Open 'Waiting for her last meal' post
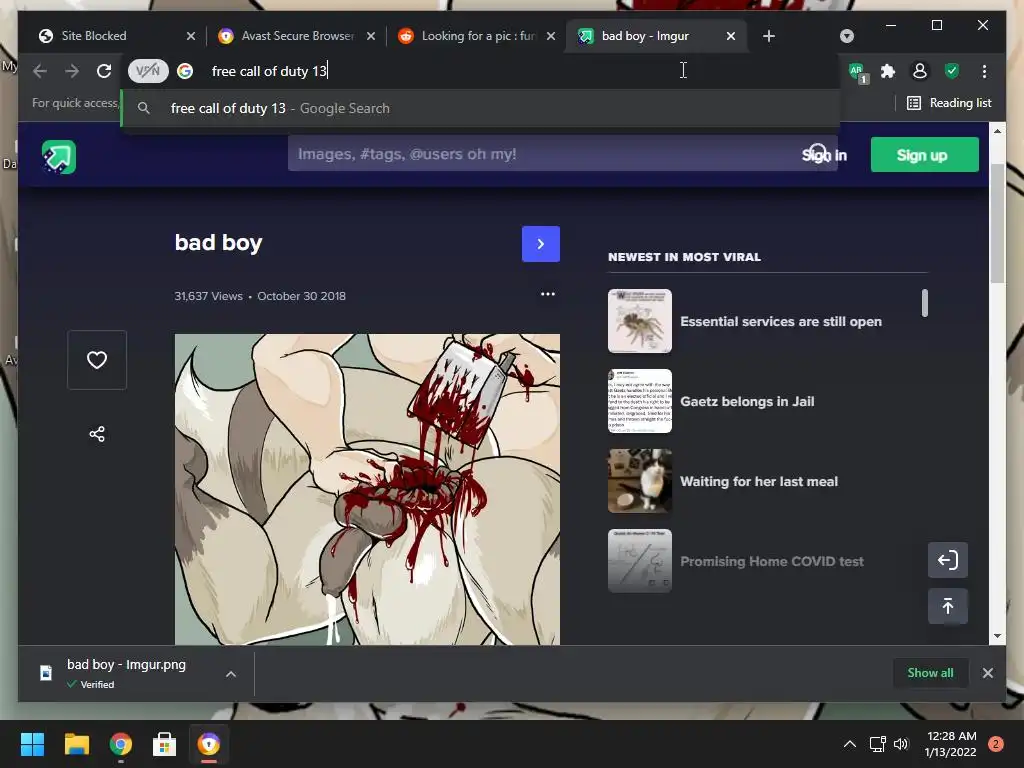This screenshot has width=1024, height=768. pos(759,481)
